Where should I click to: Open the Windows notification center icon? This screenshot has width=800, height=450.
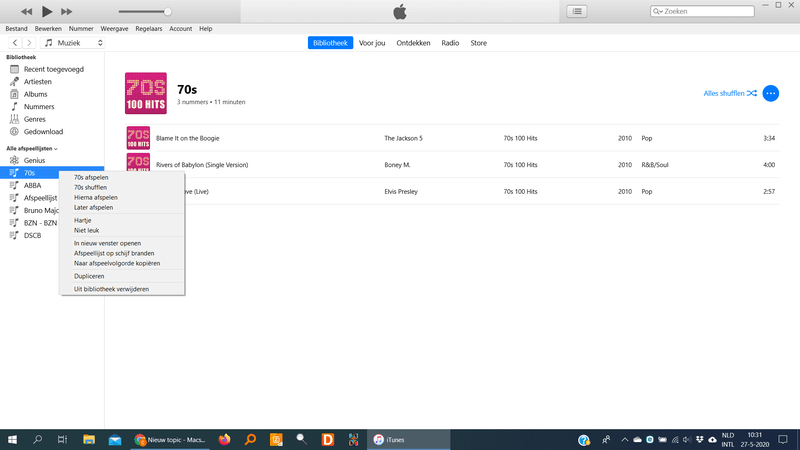tap(783, 439)
